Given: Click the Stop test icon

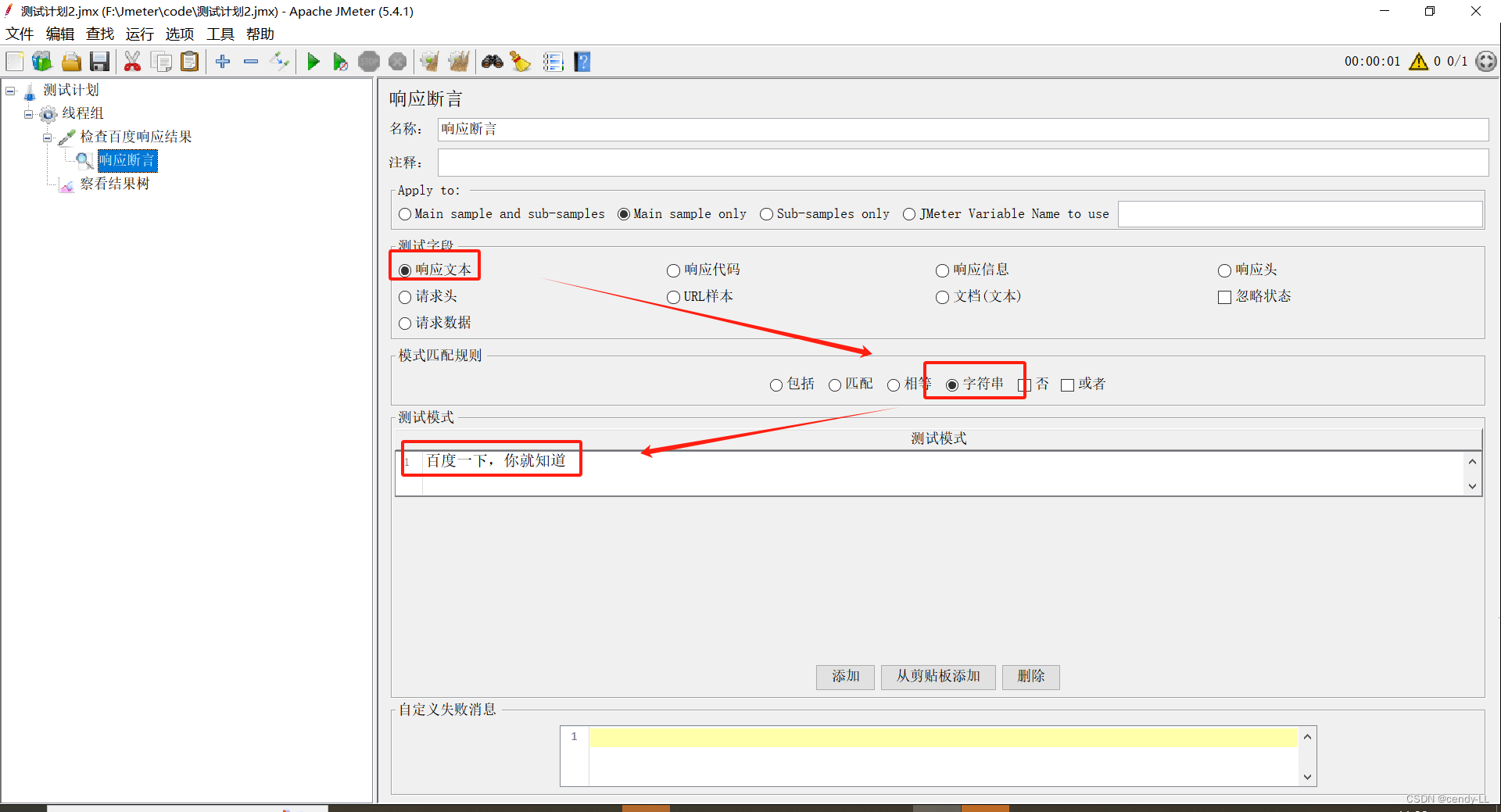Looking at the screenshot, I should pyautogui.click(x=368, y=61).
